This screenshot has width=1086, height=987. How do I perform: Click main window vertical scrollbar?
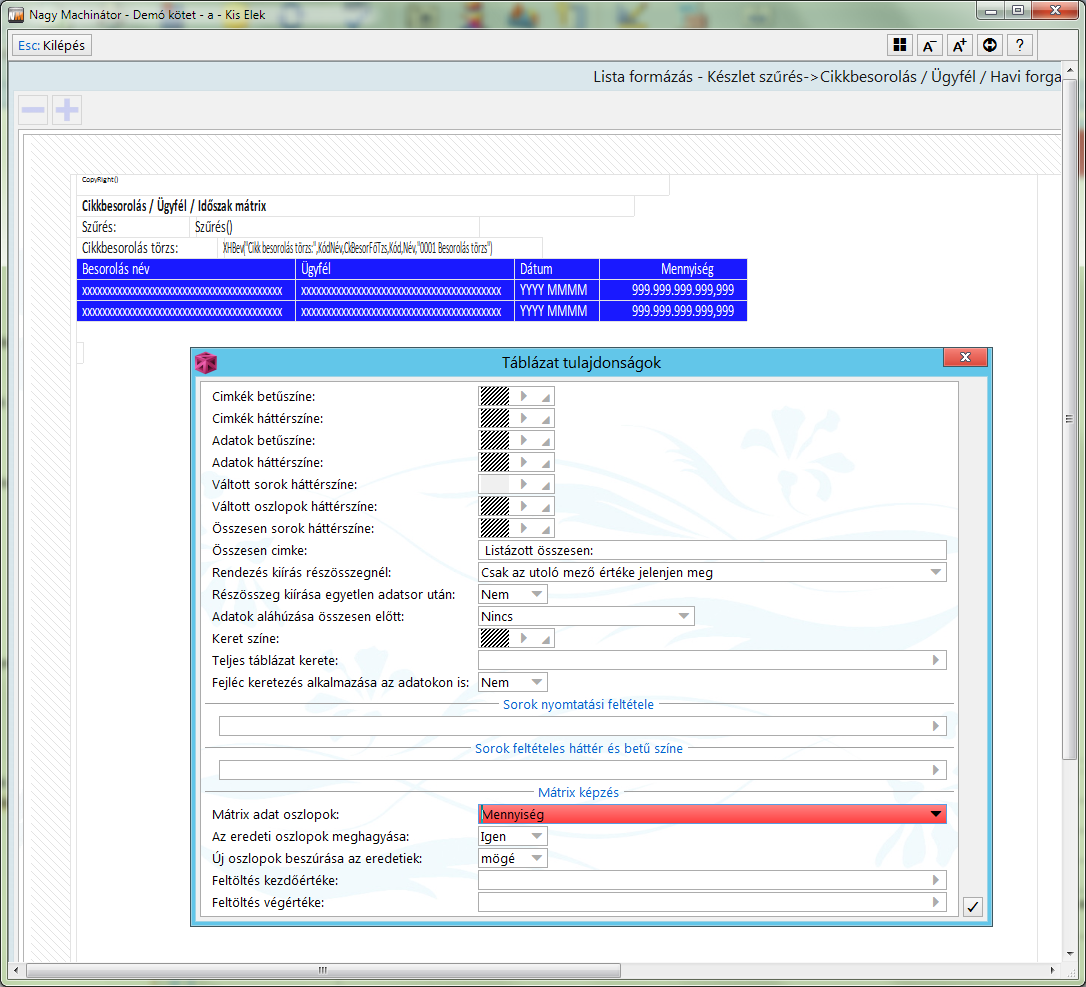1069,418
